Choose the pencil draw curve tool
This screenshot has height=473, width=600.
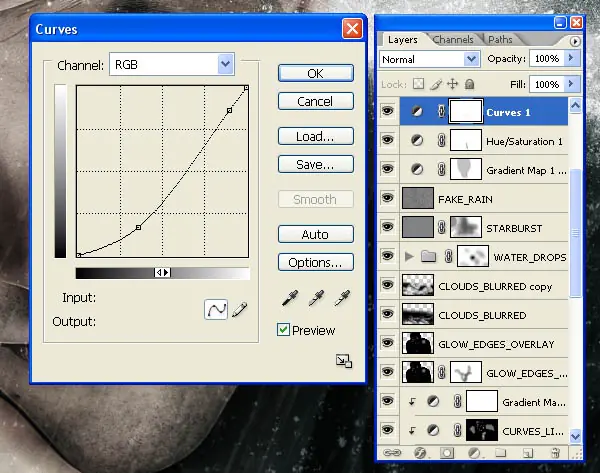coord(240,309)
